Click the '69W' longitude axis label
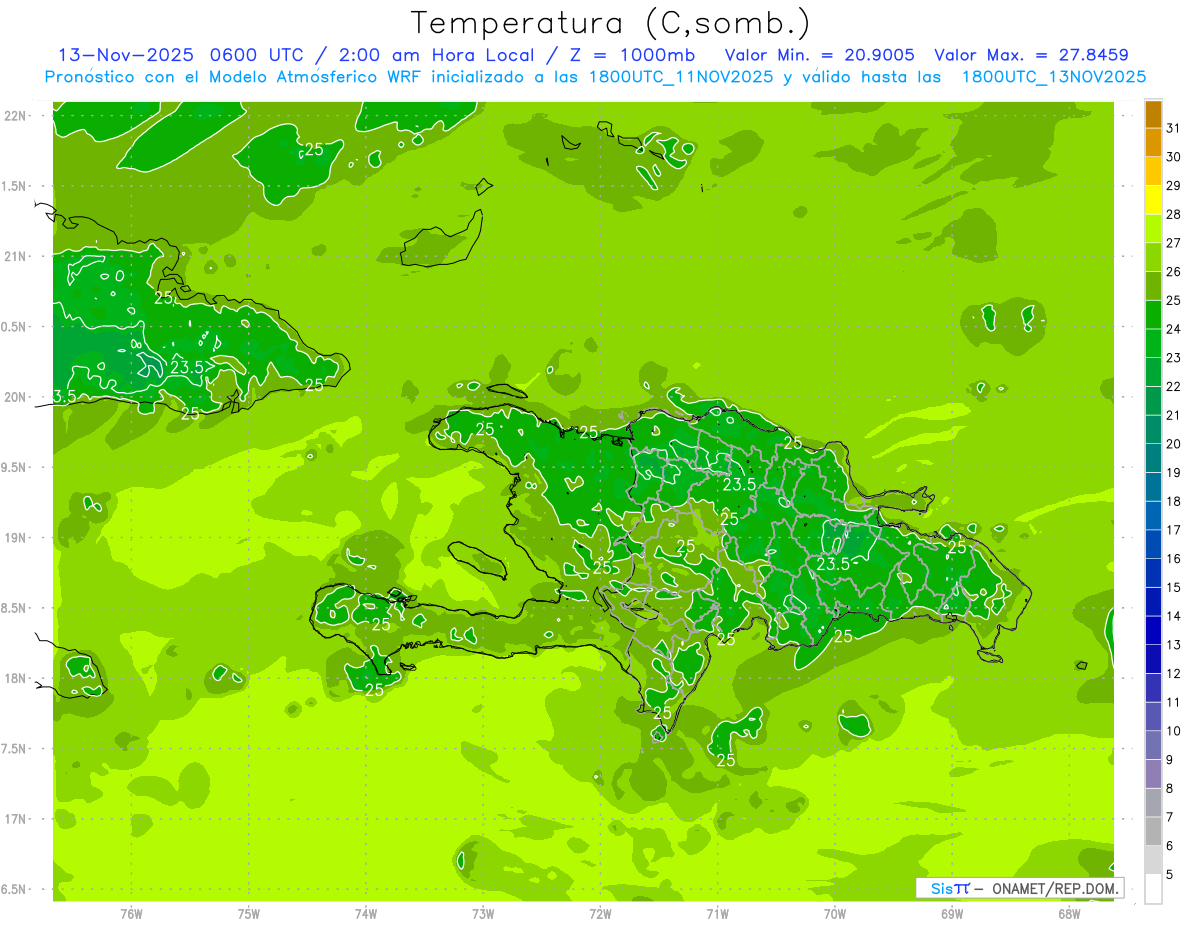 coord(952,914)
